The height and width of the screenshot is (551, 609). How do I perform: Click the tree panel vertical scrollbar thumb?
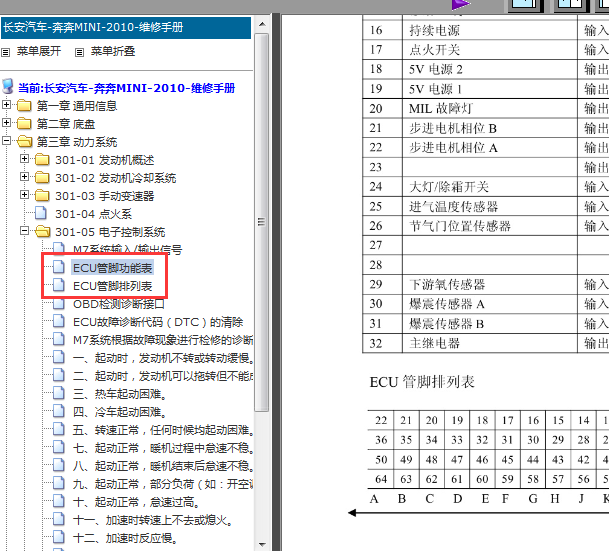click(x=262, y=222)
